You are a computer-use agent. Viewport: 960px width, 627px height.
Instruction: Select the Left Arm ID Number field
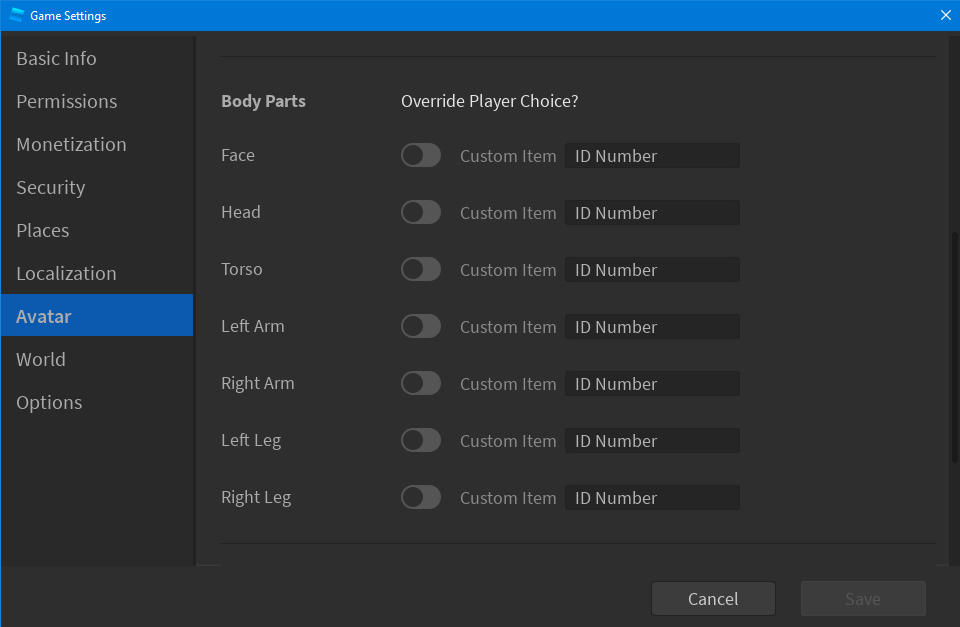click(652, 326)
